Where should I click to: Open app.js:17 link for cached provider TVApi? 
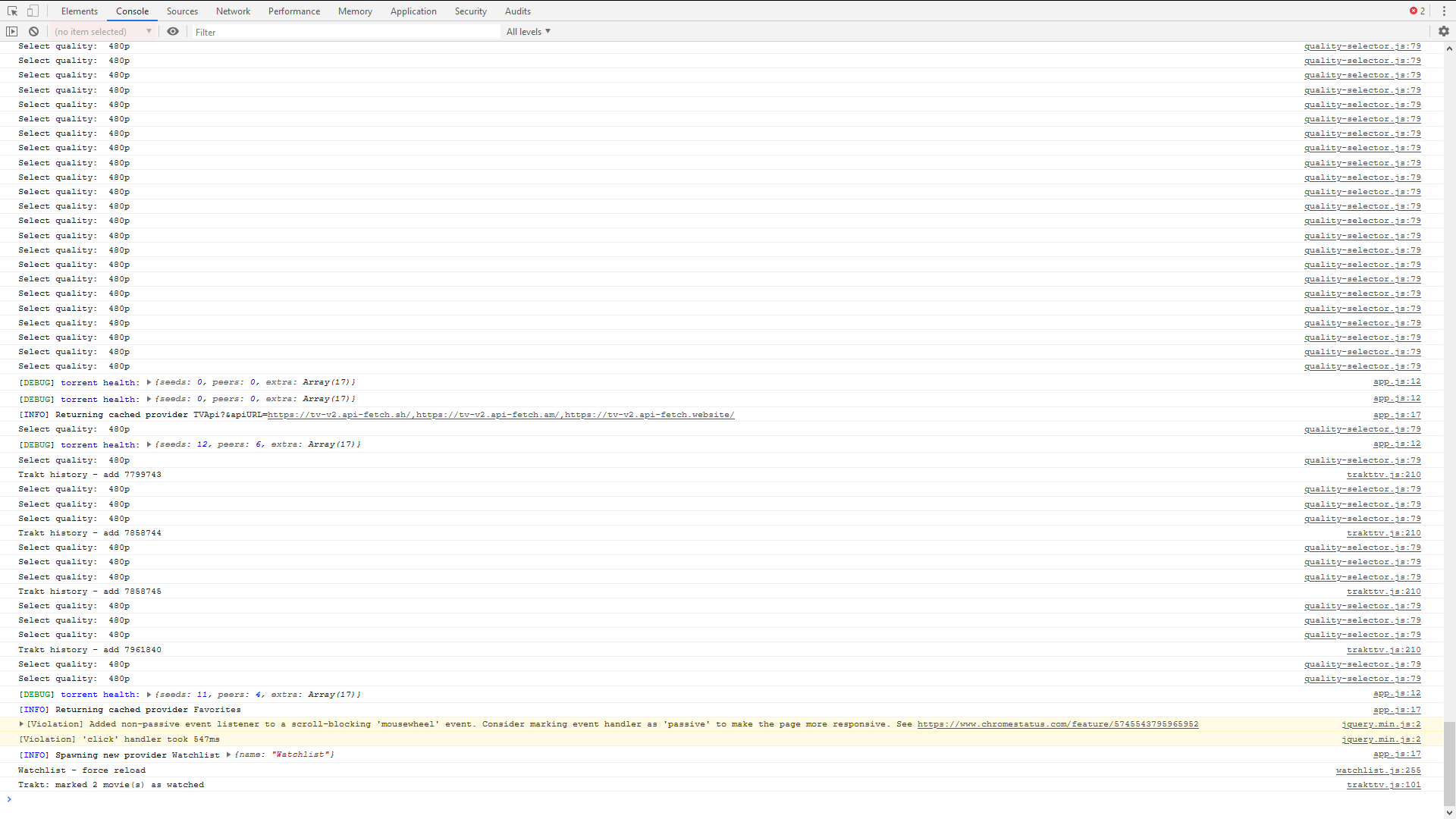click(x=1397, y=415)
